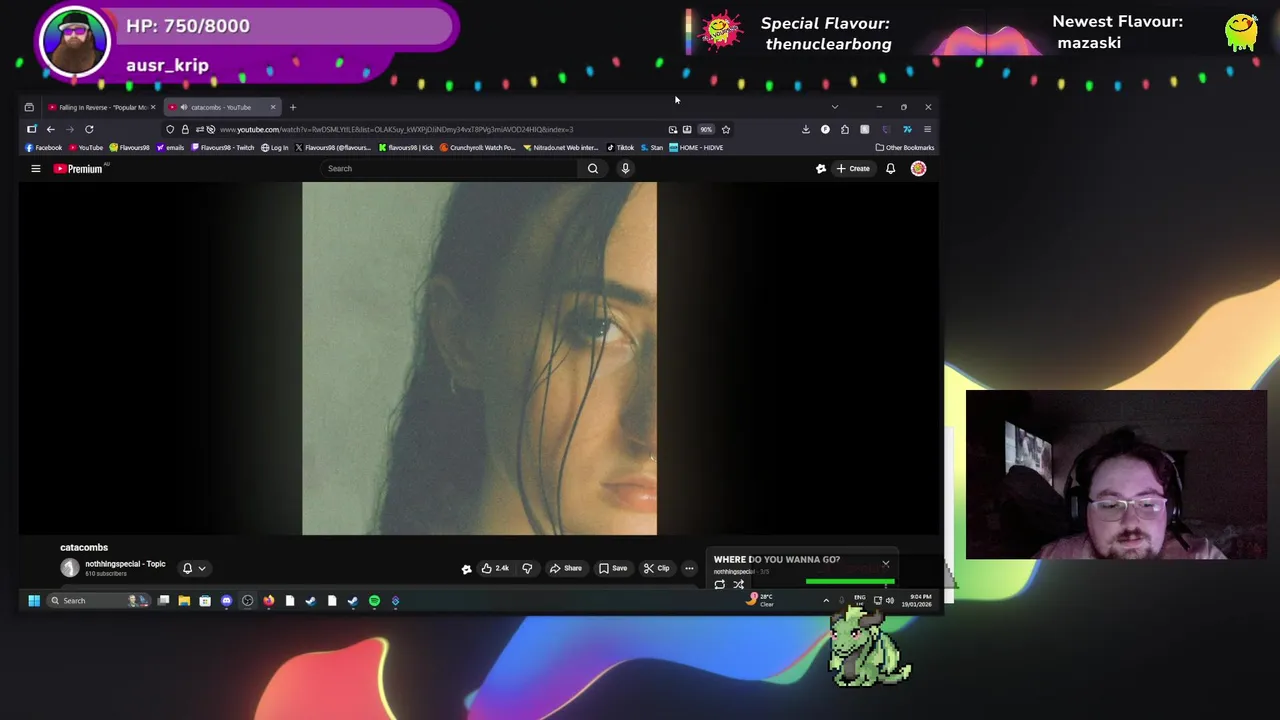Go to YouTube Premium home logo
1280x720 pixels.
click(x=78, y=169)
